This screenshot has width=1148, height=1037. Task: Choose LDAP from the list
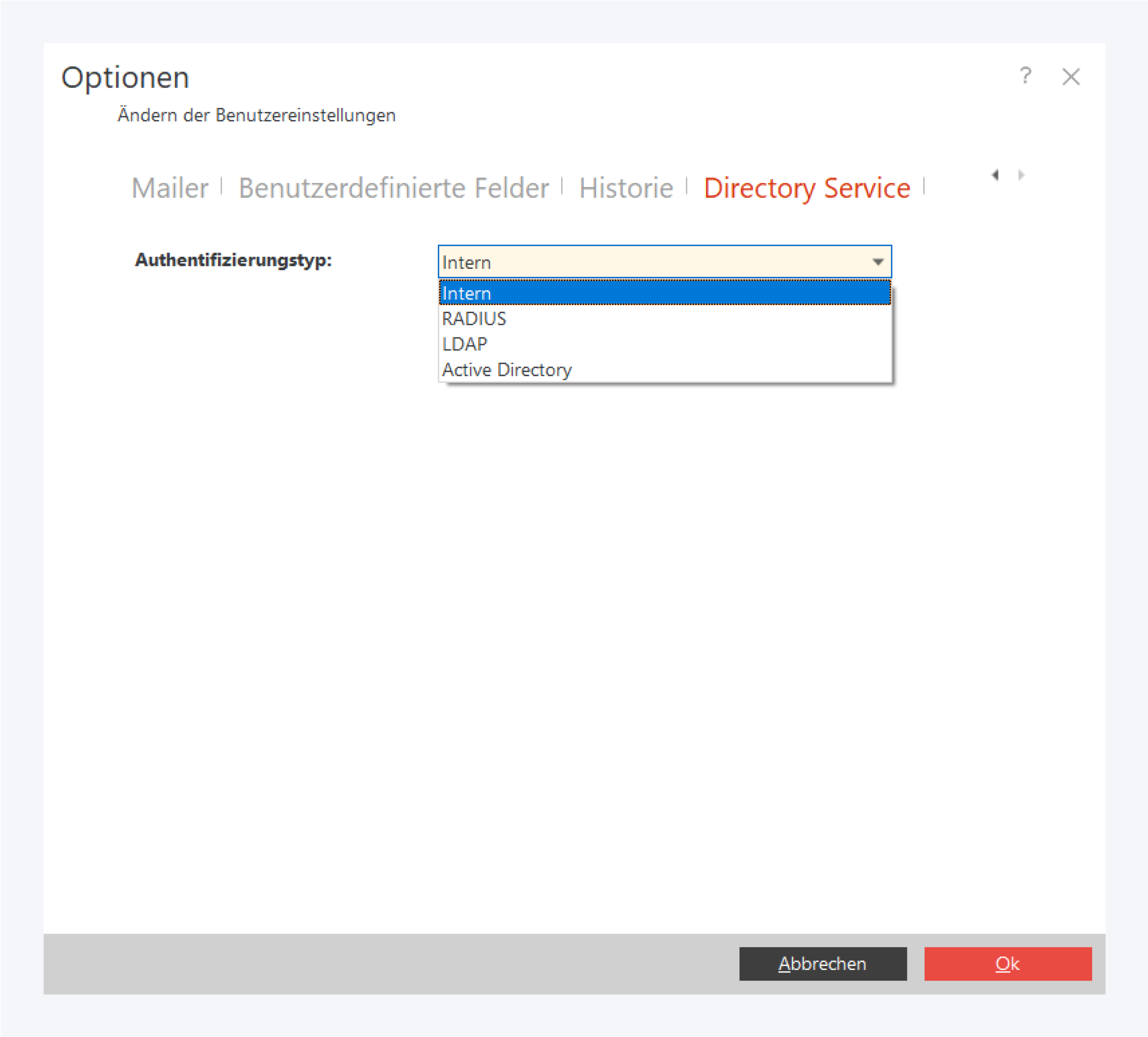(664, 344)
